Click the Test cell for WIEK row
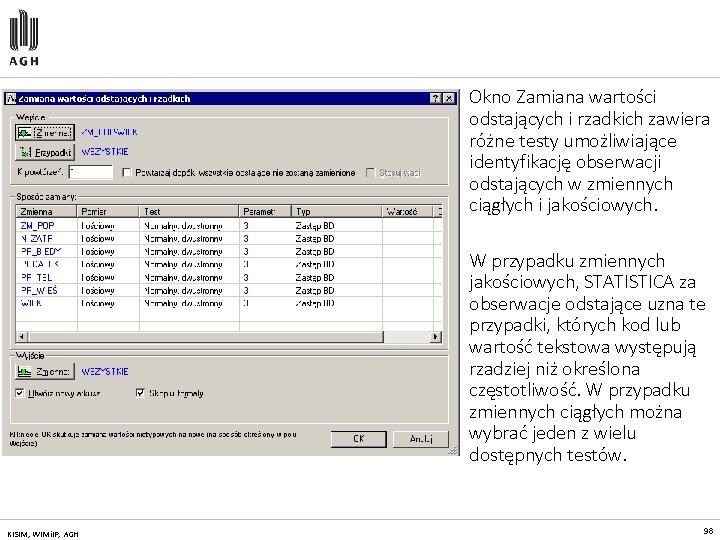720x540 pixels. (x=189, y=304)
